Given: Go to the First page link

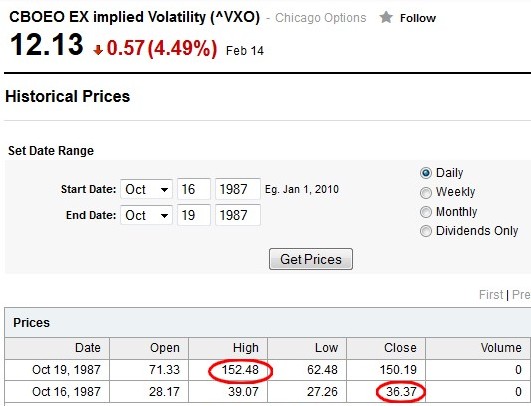Looking at the screenshot, I should [x=491, y=295].
